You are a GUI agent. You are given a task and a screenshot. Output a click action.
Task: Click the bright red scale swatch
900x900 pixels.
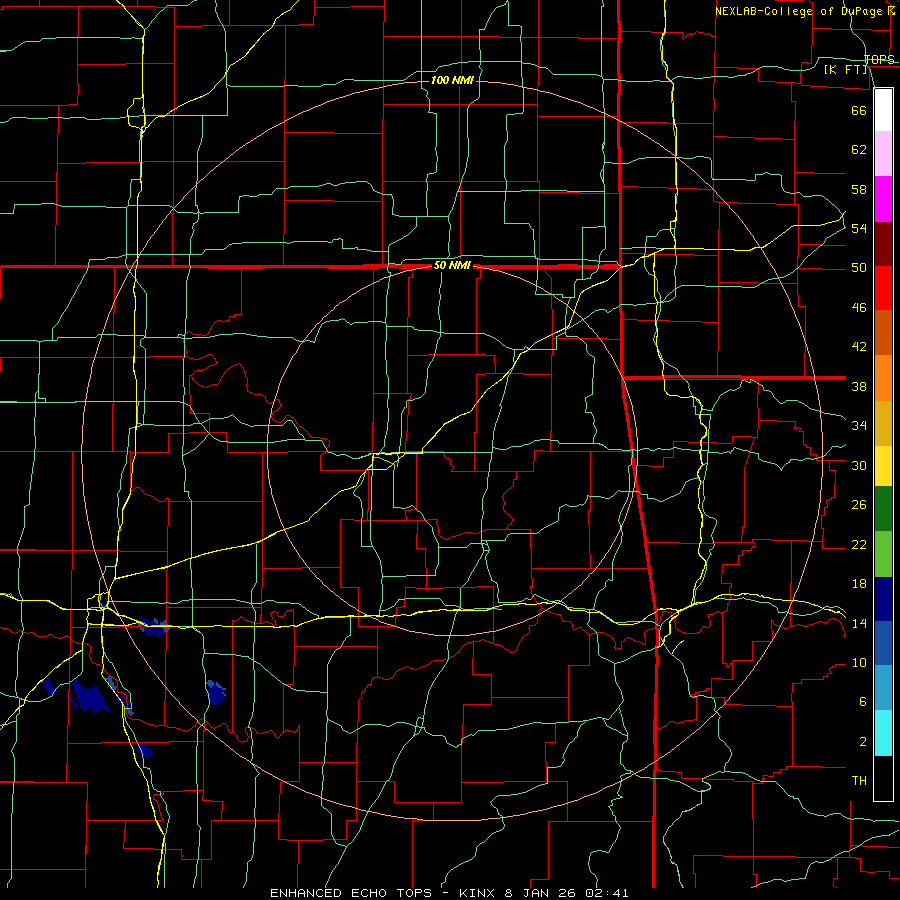coord(883,288)
